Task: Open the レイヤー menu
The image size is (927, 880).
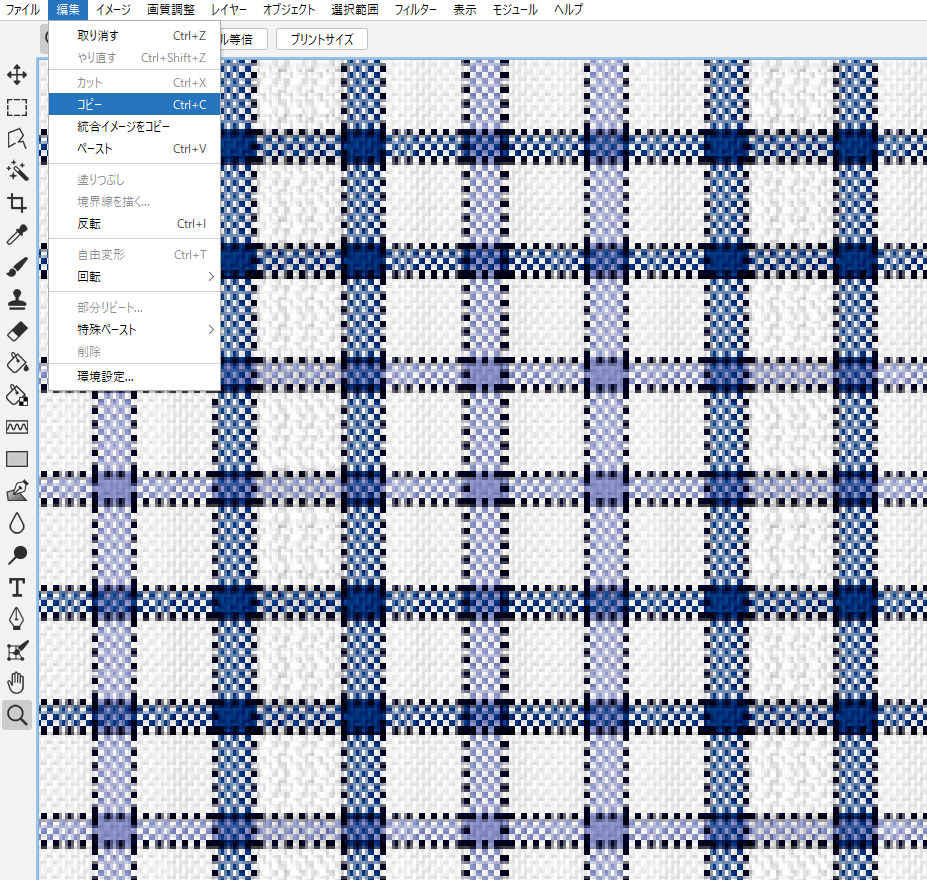Action: click(x=229, y=9)
